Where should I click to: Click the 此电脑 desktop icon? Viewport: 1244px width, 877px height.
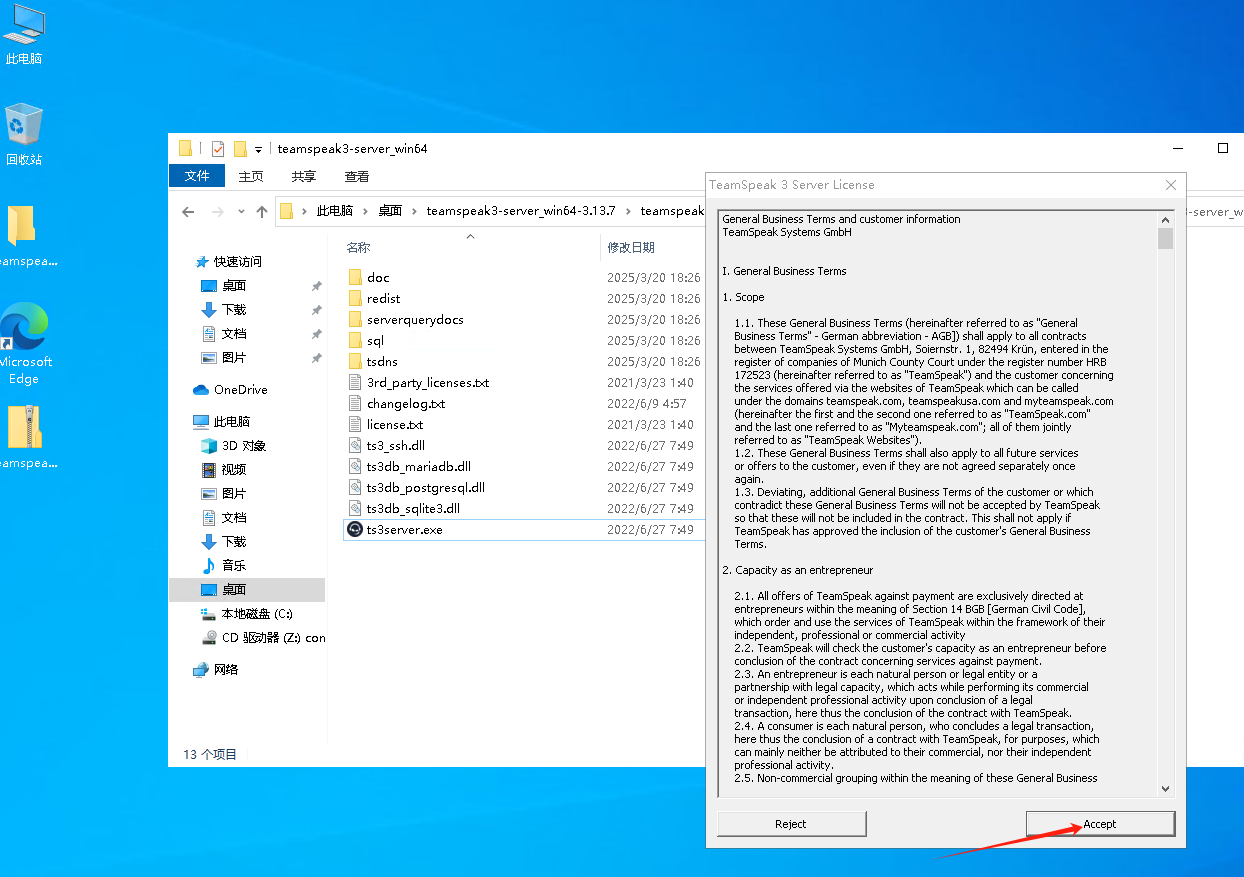click(x=24, y=36)
